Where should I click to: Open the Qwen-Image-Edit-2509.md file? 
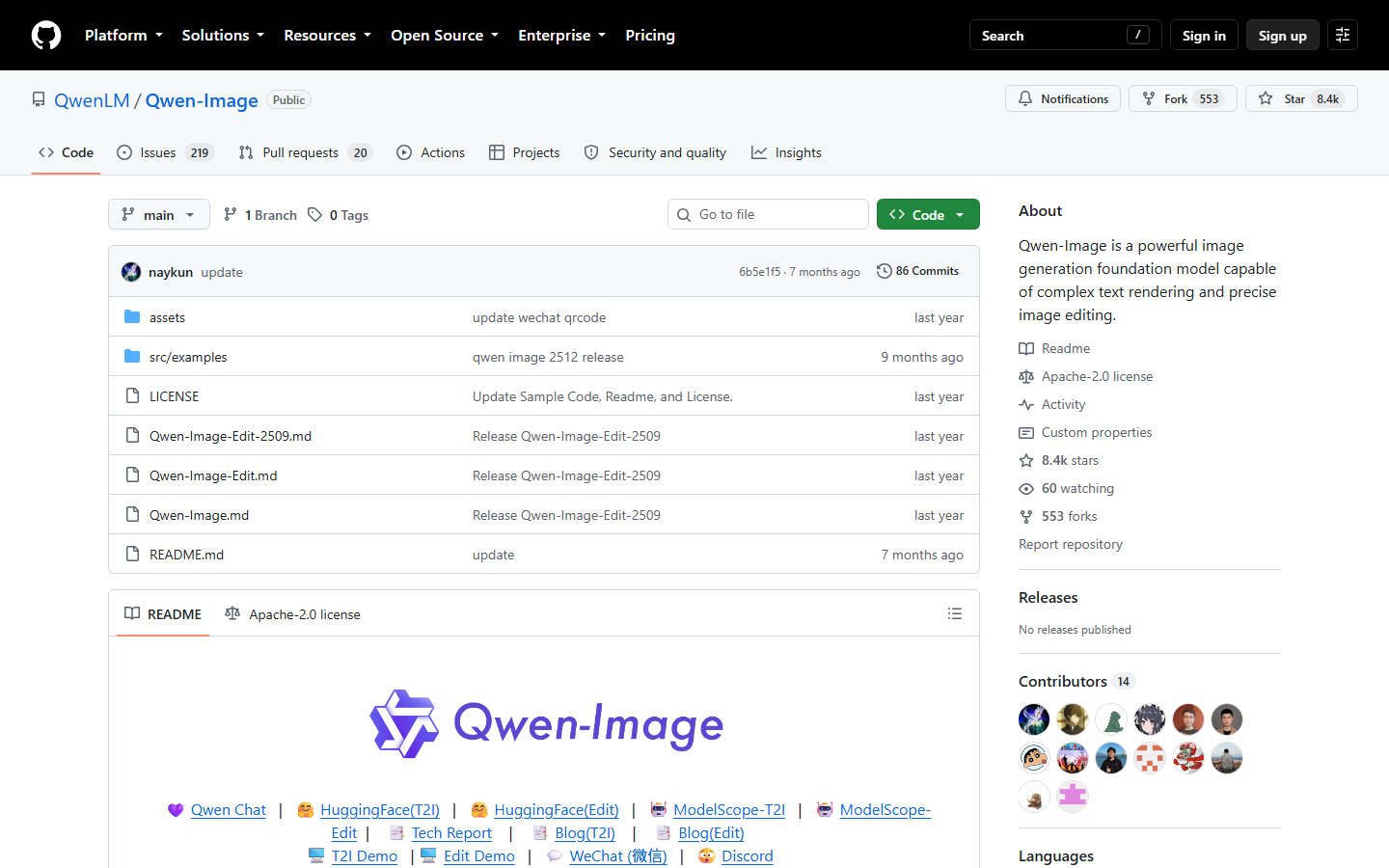pos(231,436)
